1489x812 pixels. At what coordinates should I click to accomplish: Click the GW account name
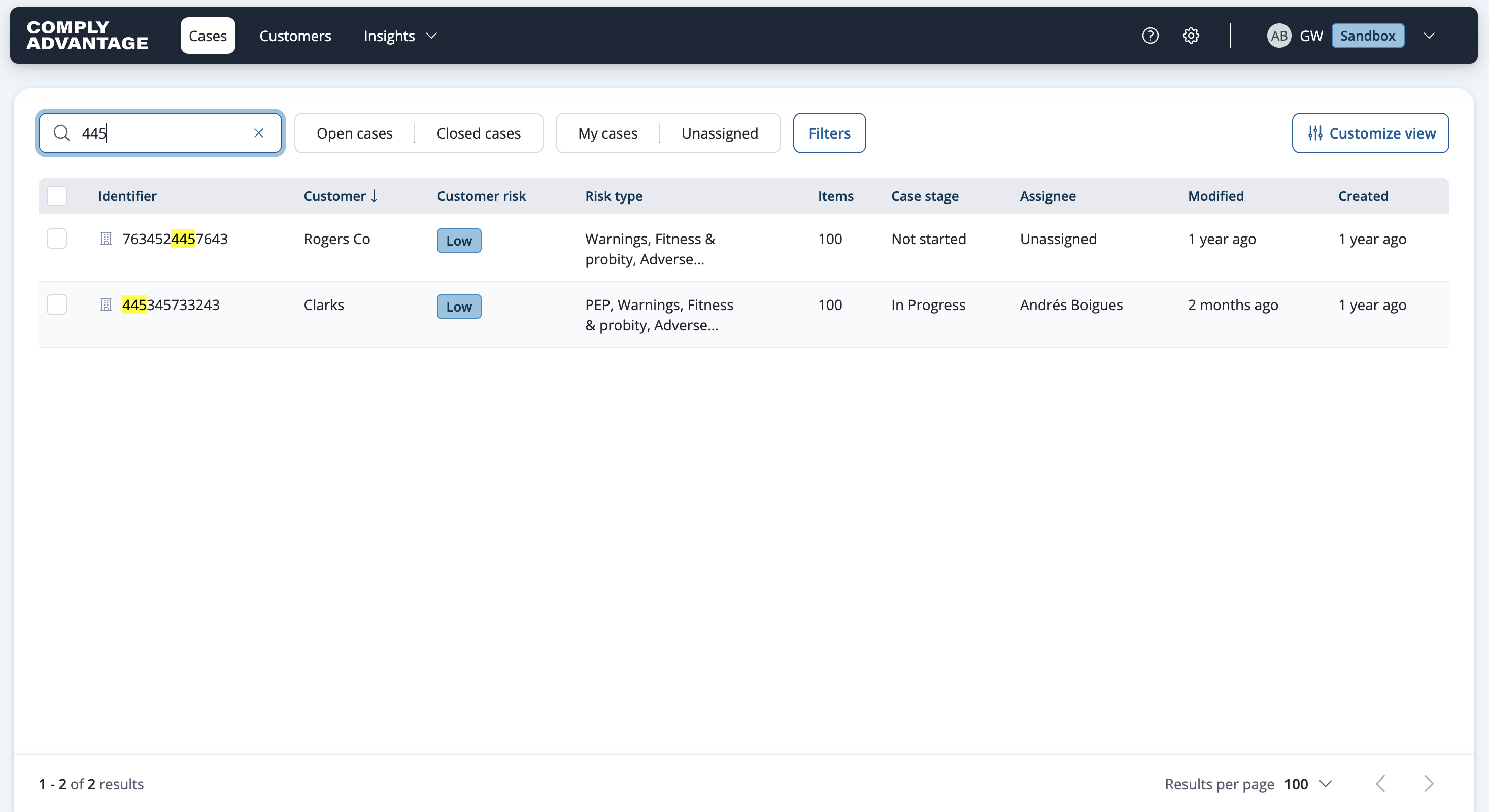click(x=1311, y=36)
